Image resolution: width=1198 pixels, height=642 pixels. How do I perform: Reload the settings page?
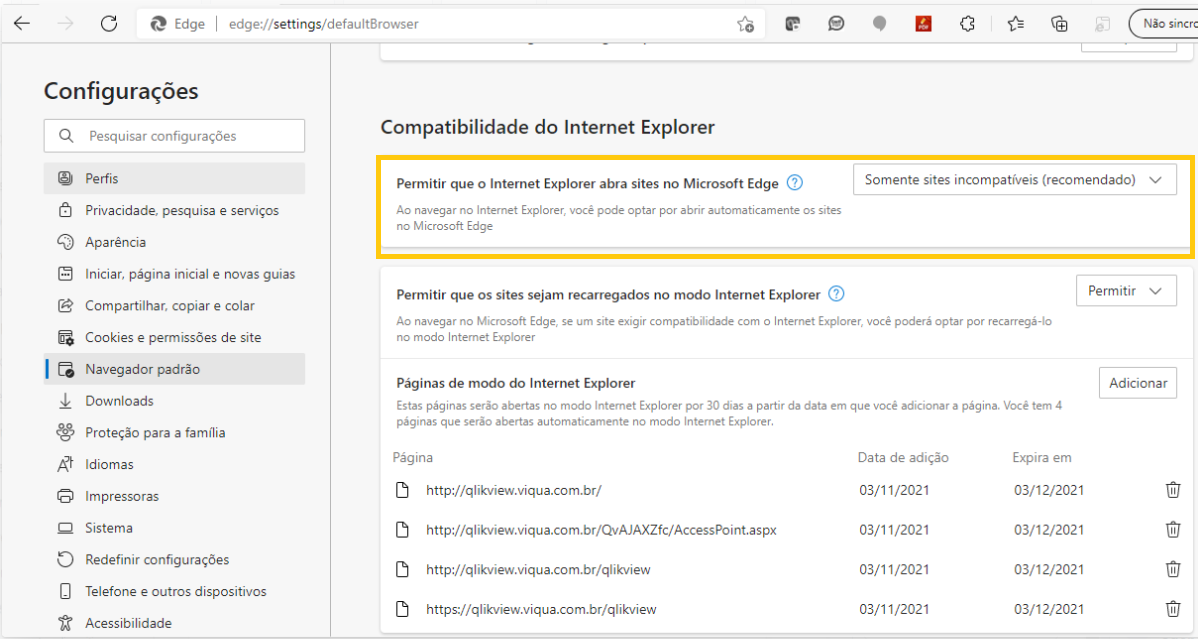pyautogui.click(x=109, y=24)
